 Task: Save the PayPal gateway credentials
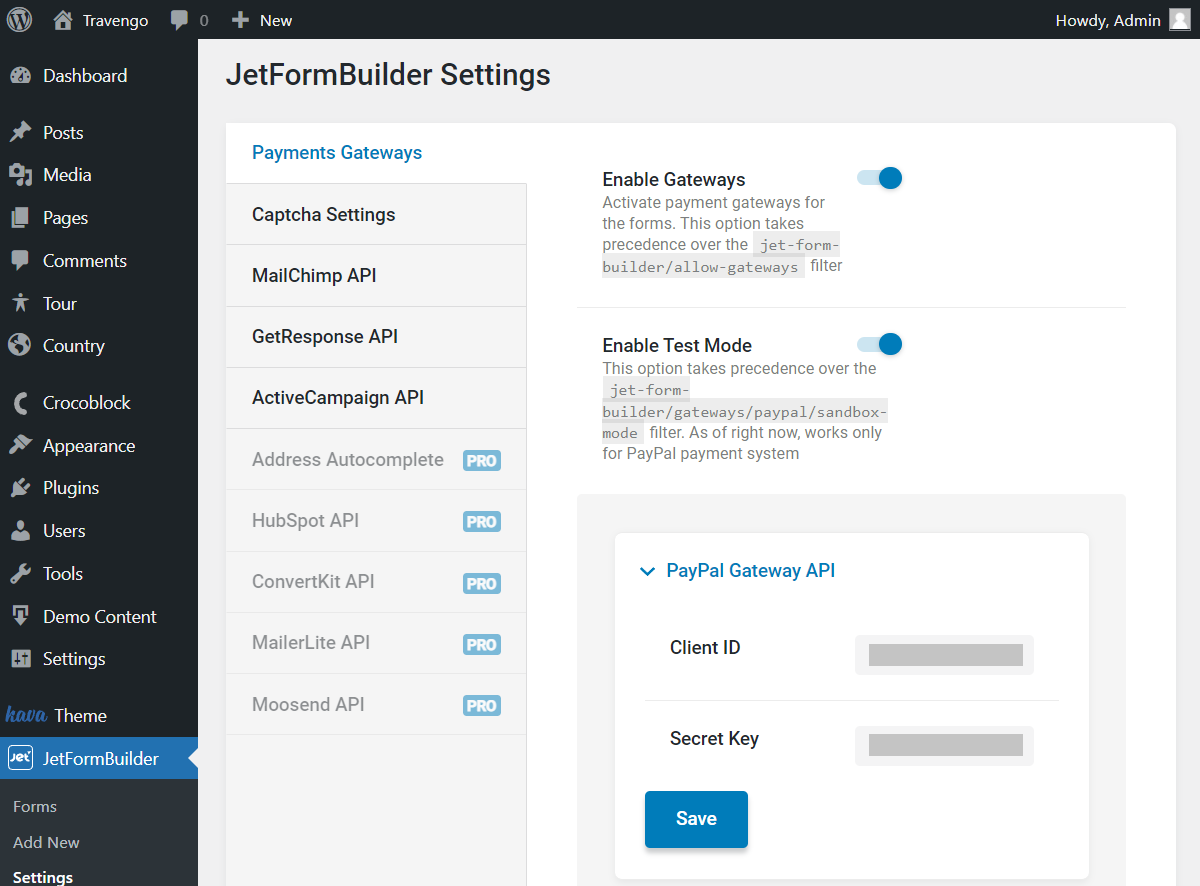[x=696, y=818]
